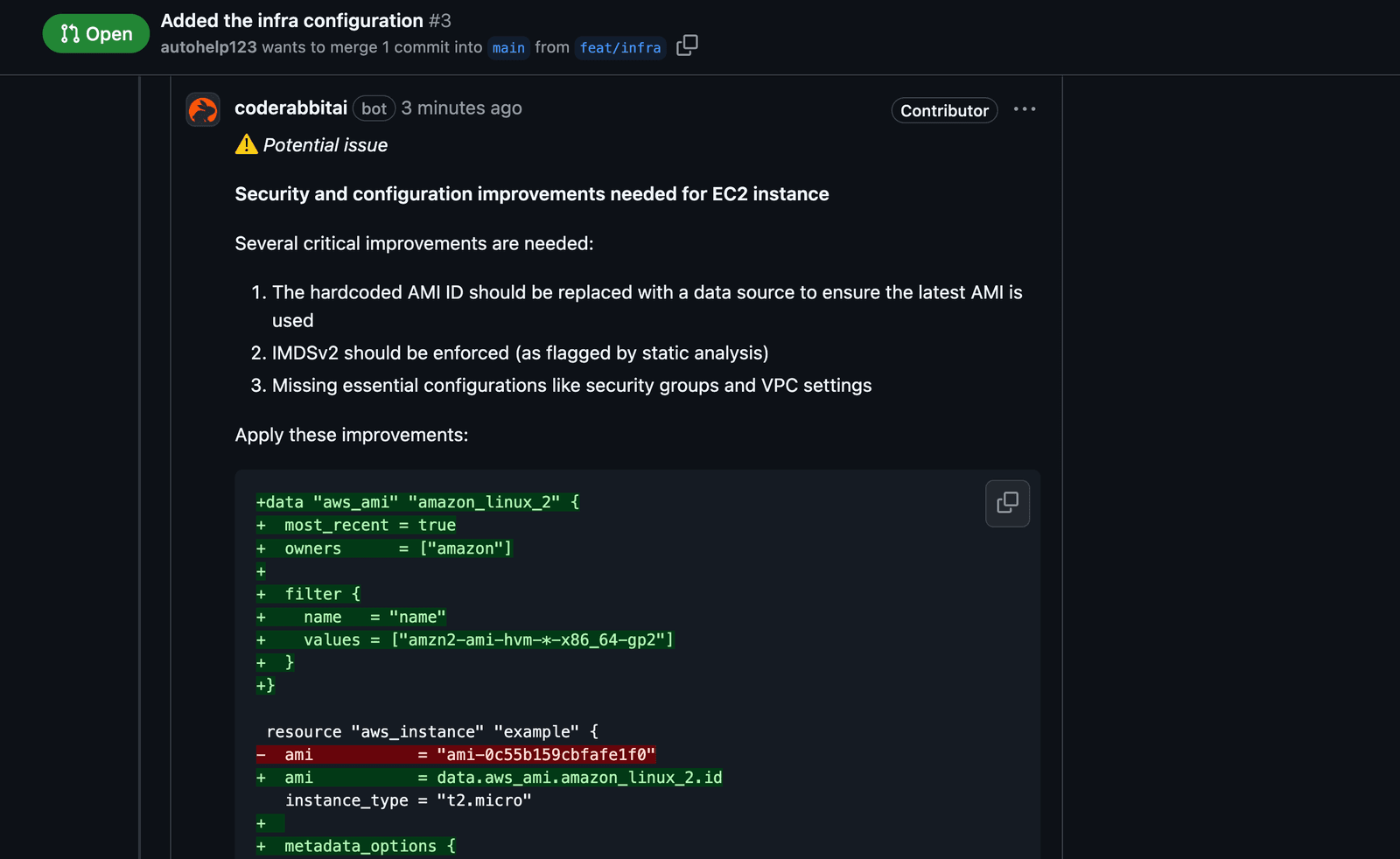
Task: Select the main branch label
Action: coord(508,48)
